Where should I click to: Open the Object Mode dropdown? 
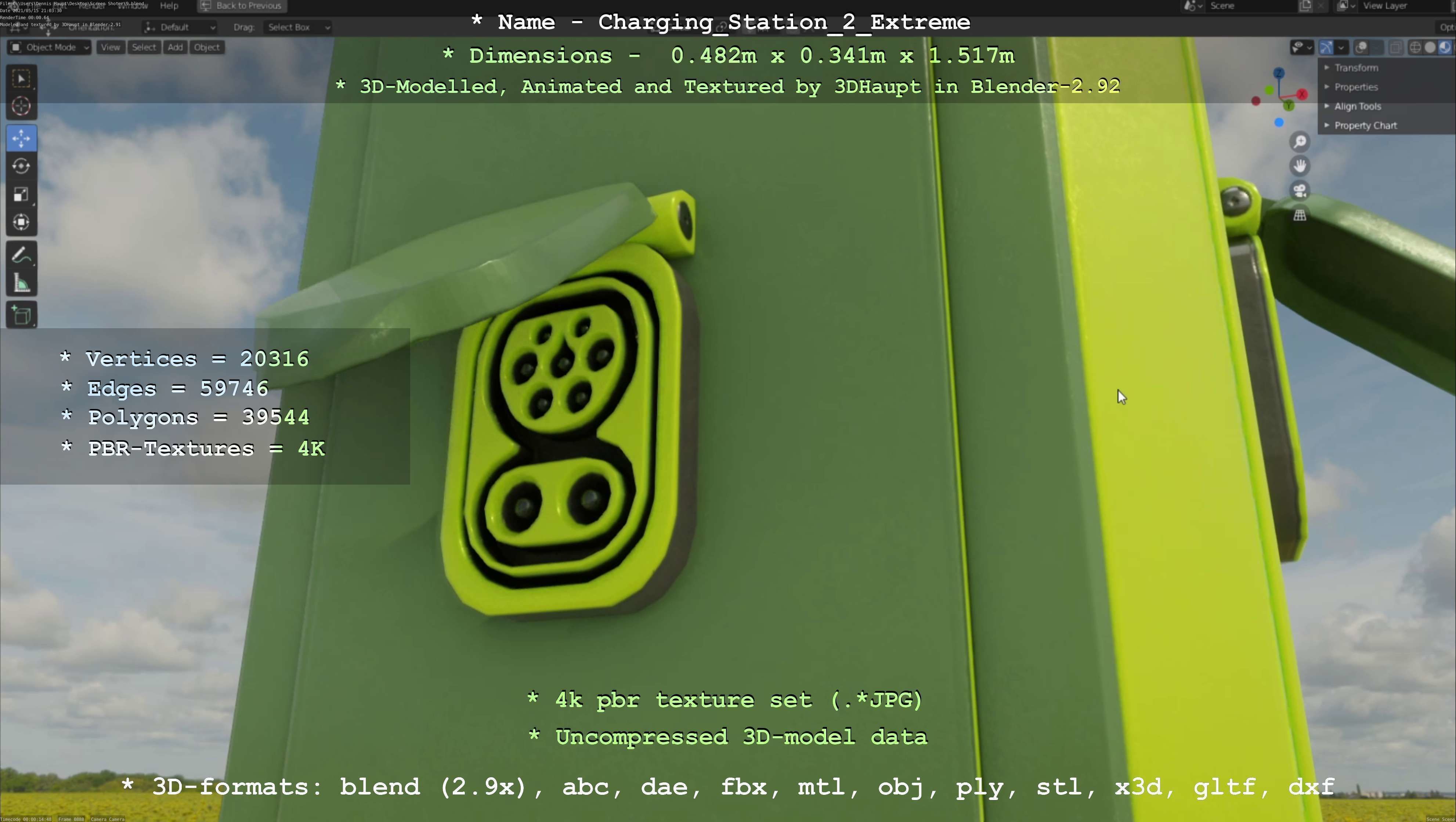(x=50, y=47)
